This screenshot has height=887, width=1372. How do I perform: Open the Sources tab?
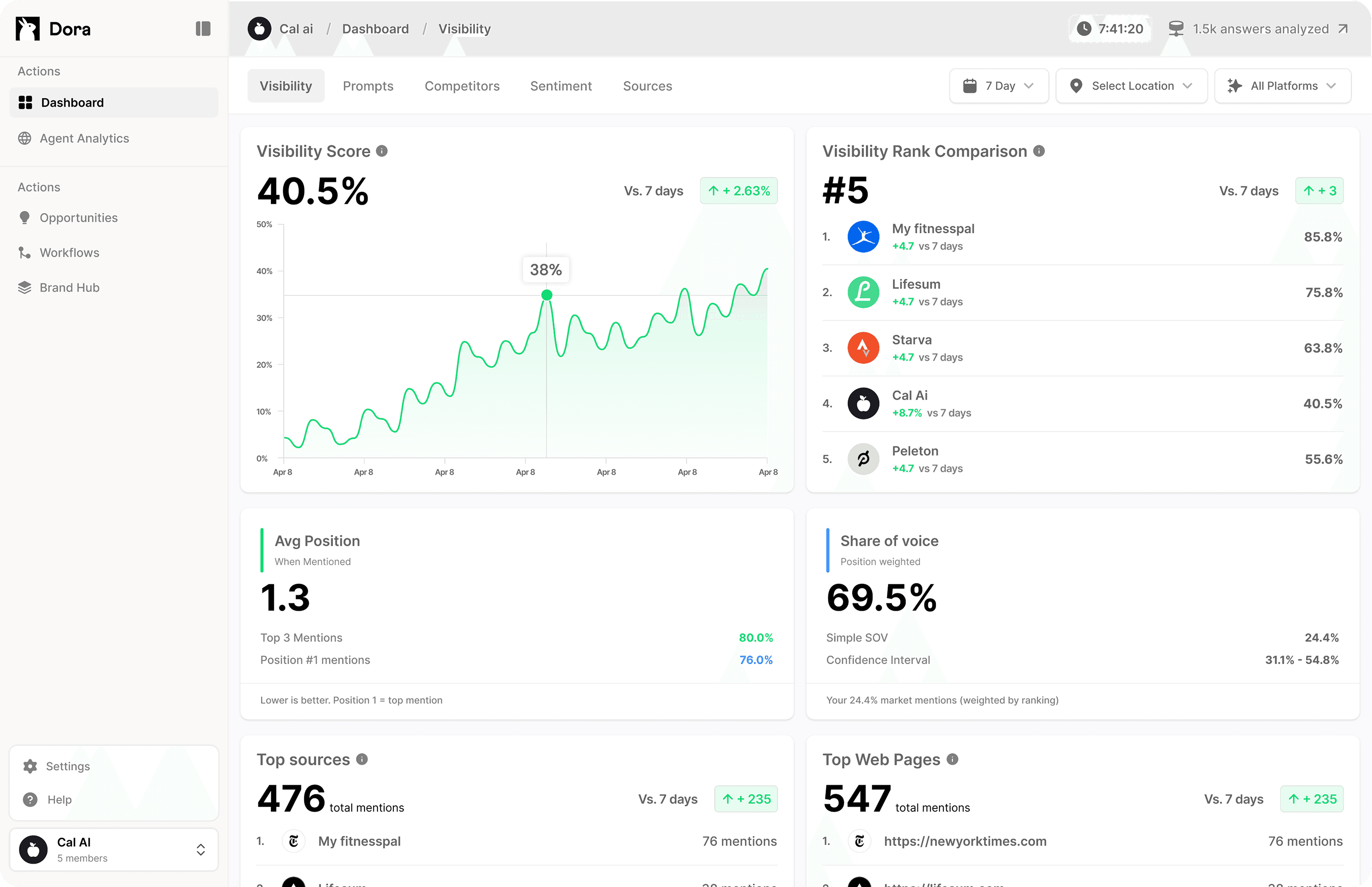click(x=647, y=86)
